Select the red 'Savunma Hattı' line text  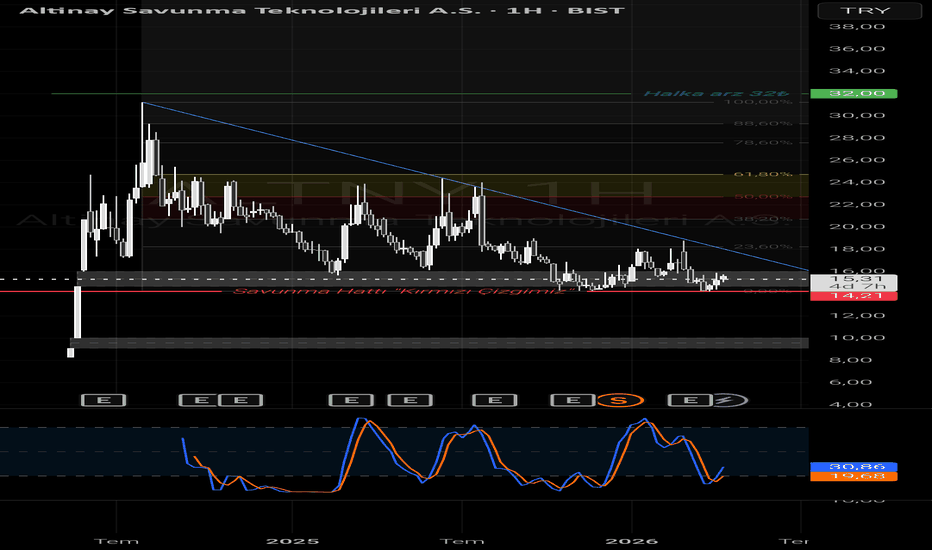404,291
